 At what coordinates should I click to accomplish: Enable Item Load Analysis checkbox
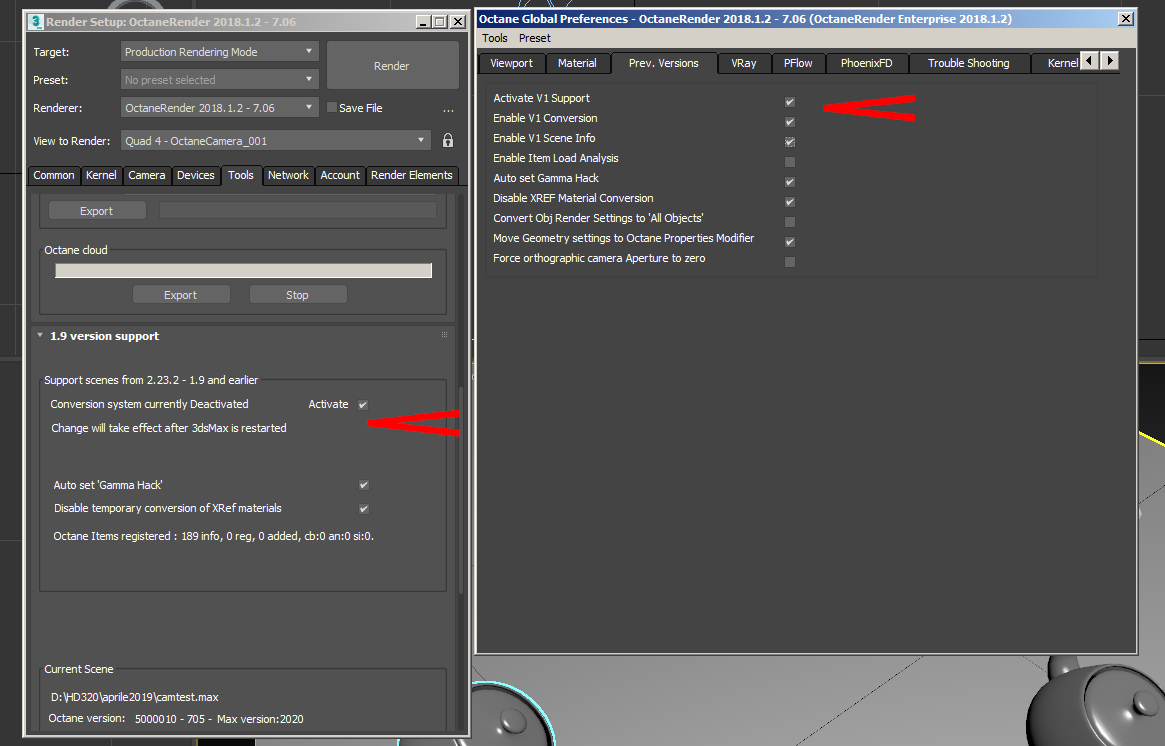coord(790,162)
